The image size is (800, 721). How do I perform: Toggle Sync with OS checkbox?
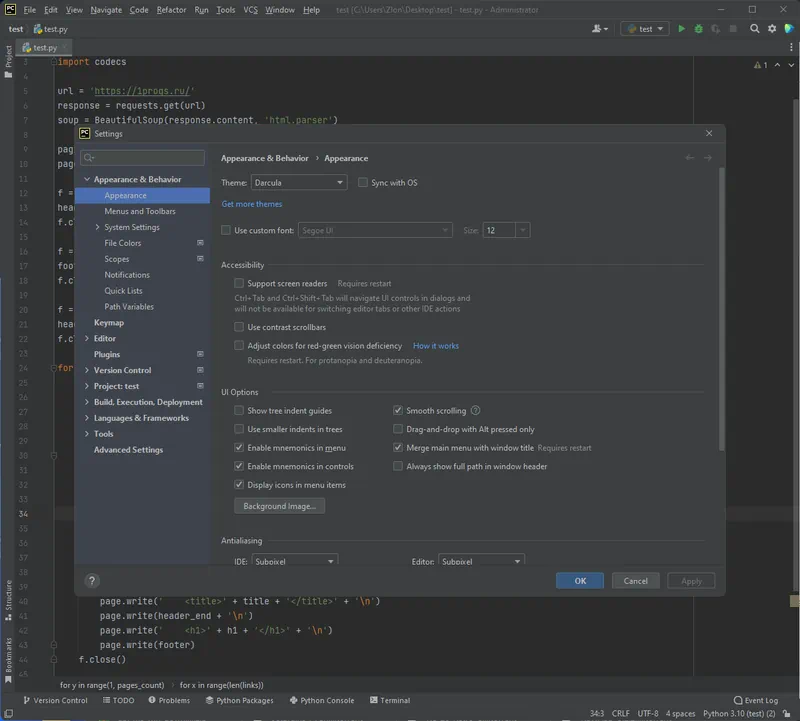pyautogui.click(x=363, y=183)
